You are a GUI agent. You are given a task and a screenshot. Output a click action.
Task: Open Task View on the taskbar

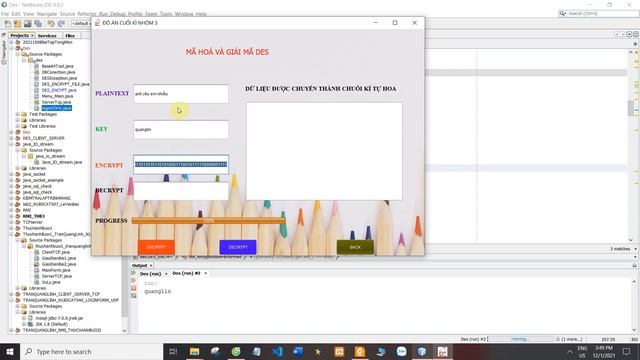pos(173,351)
